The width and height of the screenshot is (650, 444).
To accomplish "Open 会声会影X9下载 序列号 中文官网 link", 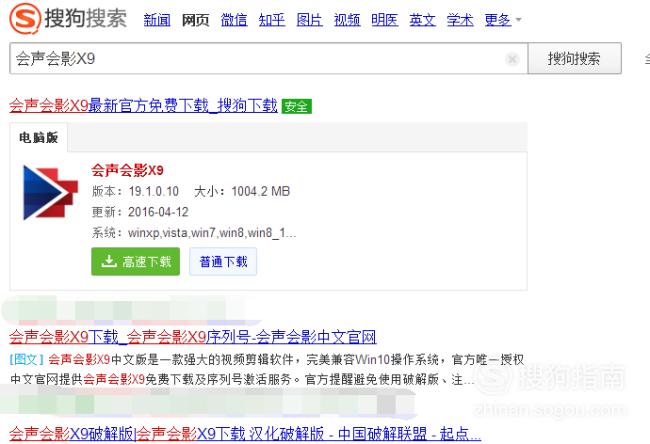I will click(192, 337).
